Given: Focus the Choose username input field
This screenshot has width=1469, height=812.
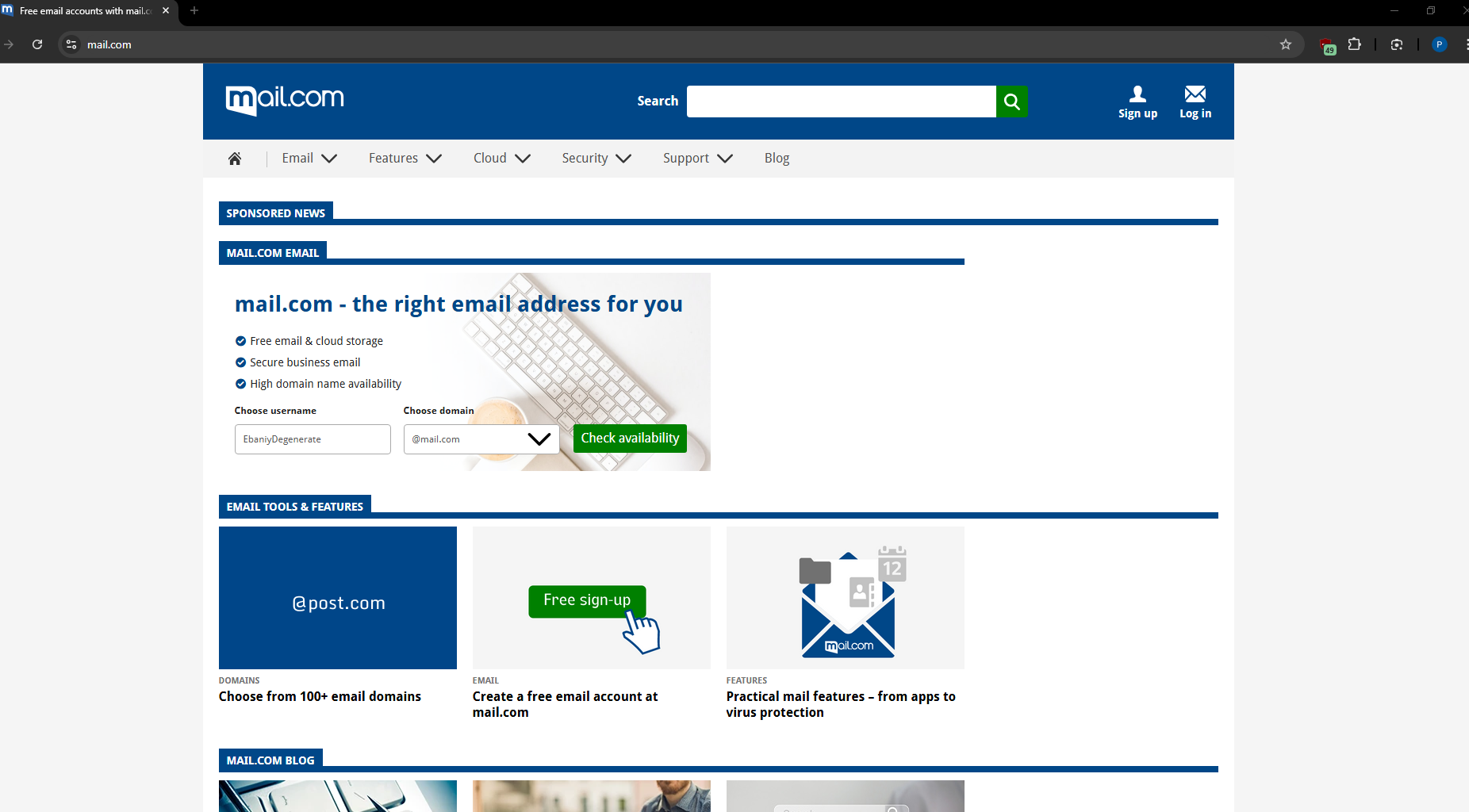Looking at the screenshot, I should (313, 439).
